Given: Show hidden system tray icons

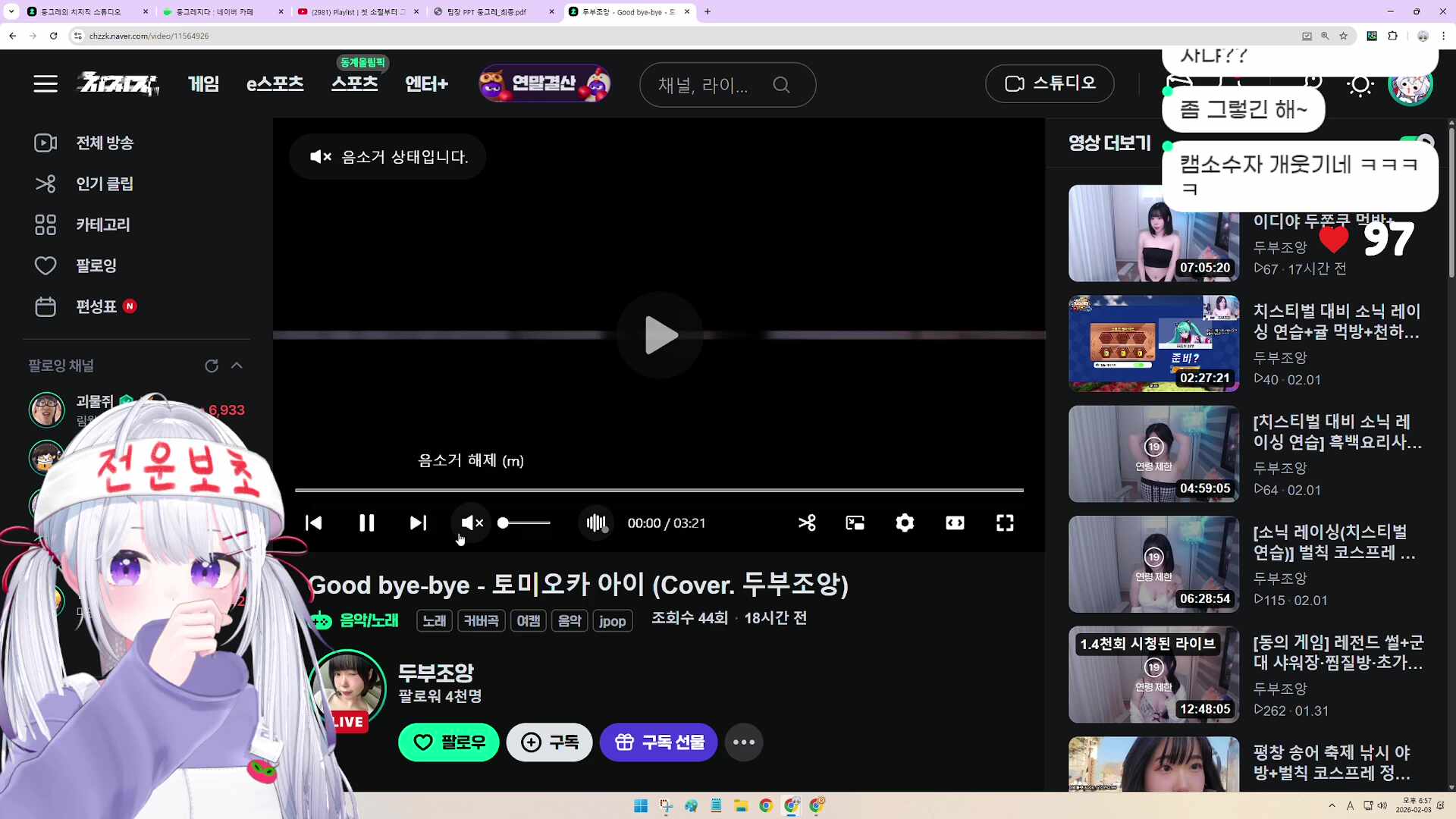Looking at the screenshot, I should click(1332, 806).
